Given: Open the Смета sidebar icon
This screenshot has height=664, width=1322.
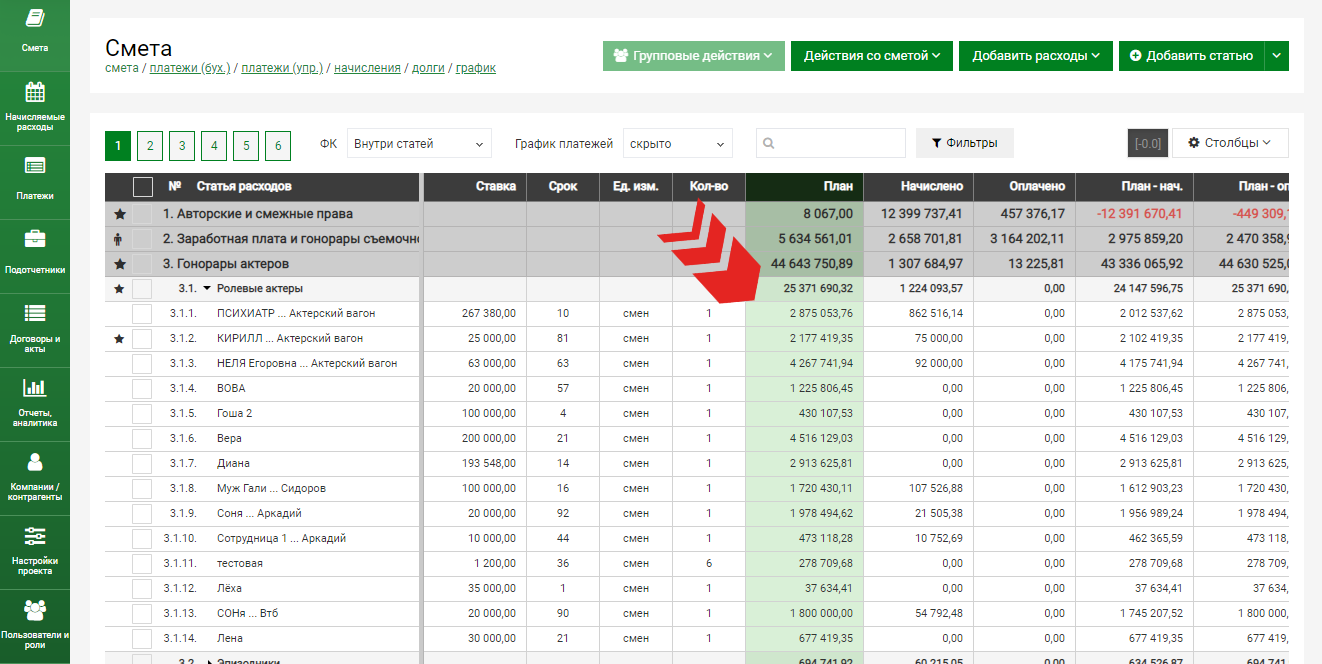Looking at the screenshot, I should click(35, 19).
